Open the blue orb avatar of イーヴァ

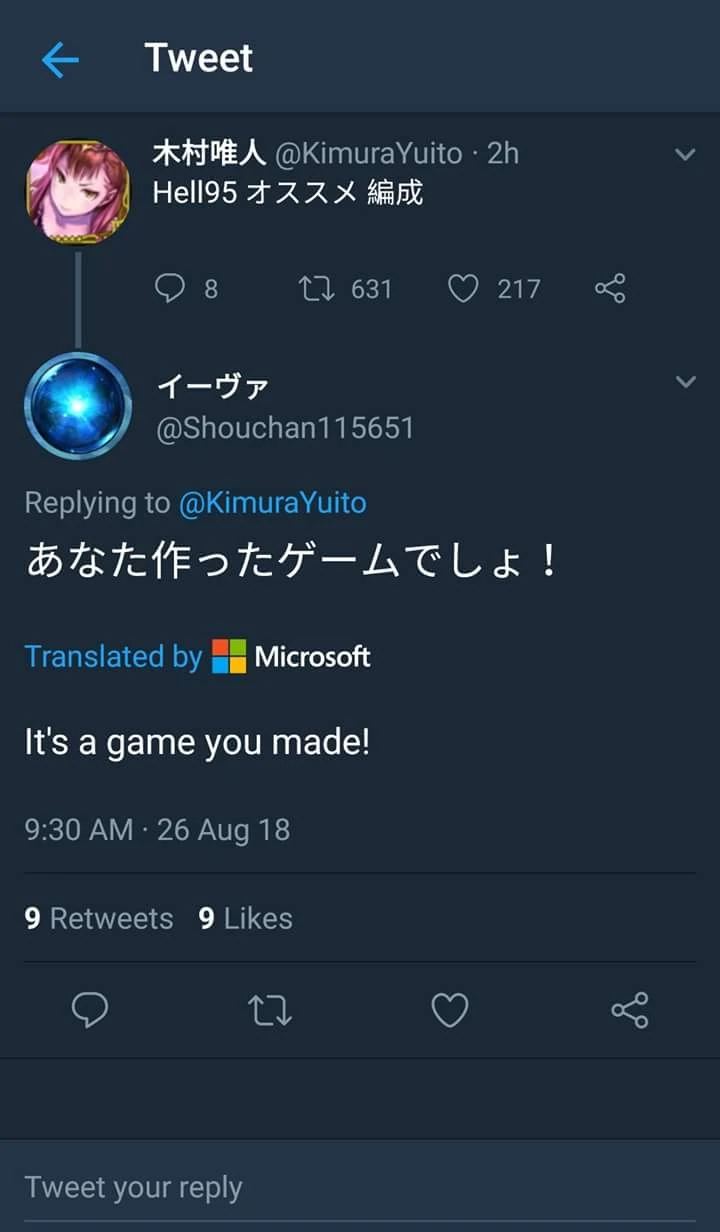78,405
